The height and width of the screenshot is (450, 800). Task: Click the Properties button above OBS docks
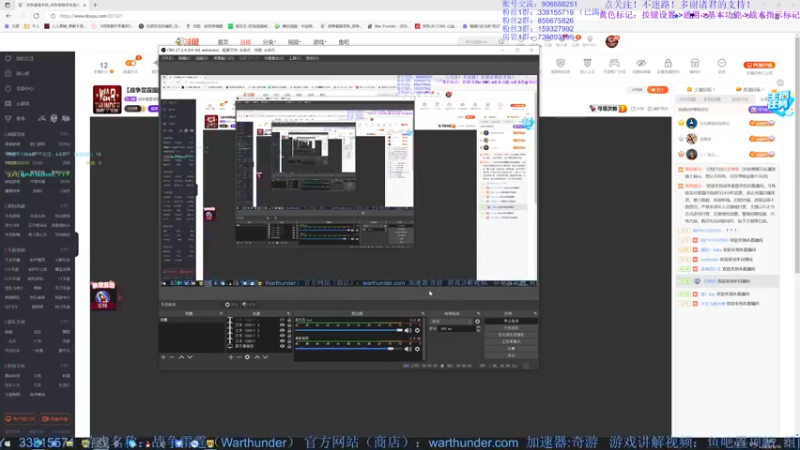(232, 305)
